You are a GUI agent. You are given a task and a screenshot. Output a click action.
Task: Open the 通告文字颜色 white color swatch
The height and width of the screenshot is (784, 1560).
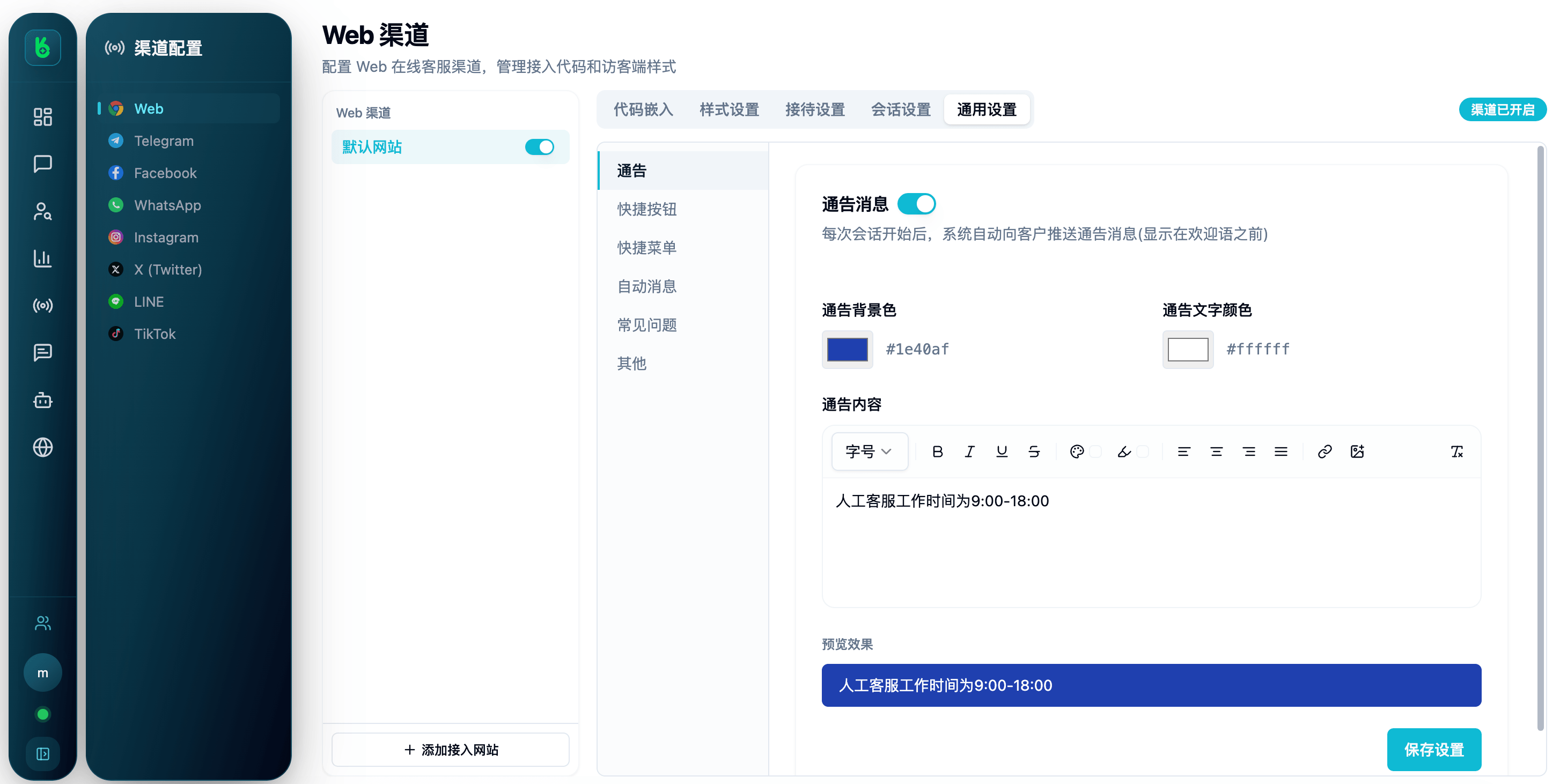click(1188, 349)
